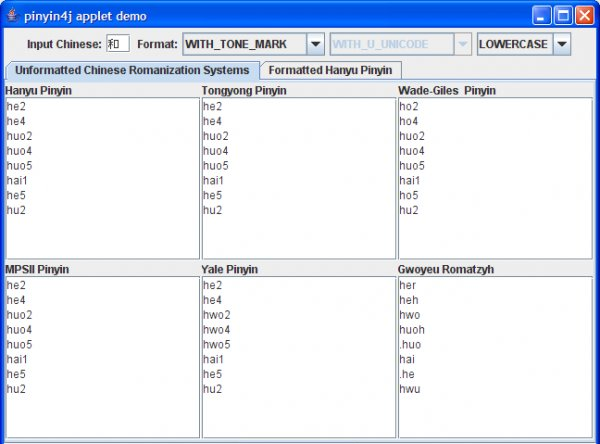
Task: Select 'he5' in MPSII Pinyin list
Action: [16, 374]
